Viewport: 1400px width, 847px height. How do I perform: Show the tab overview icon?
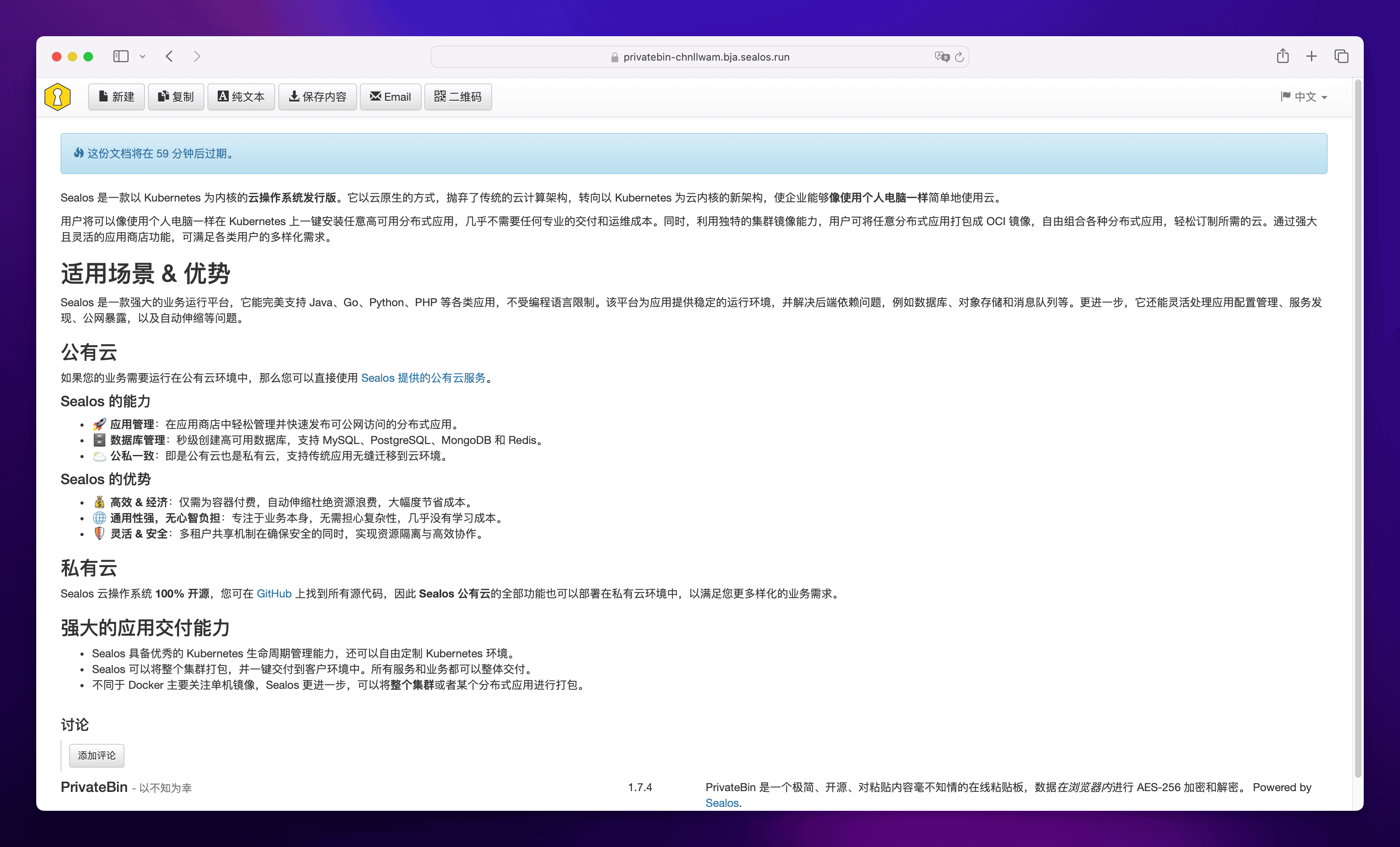pyautogui.click(x=1341, y=56)
